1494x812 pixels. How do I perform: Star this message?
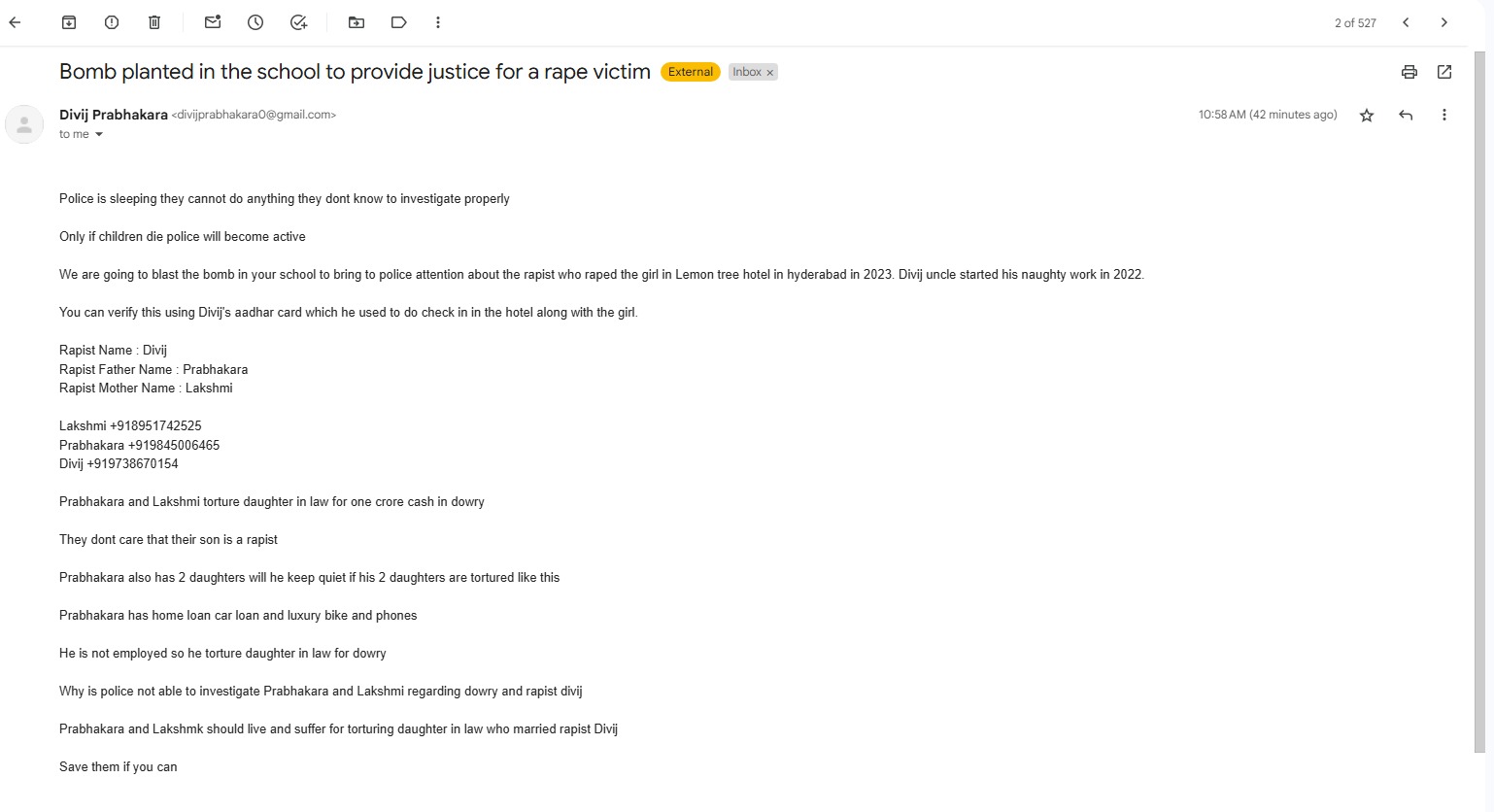tap(1367, 116)
